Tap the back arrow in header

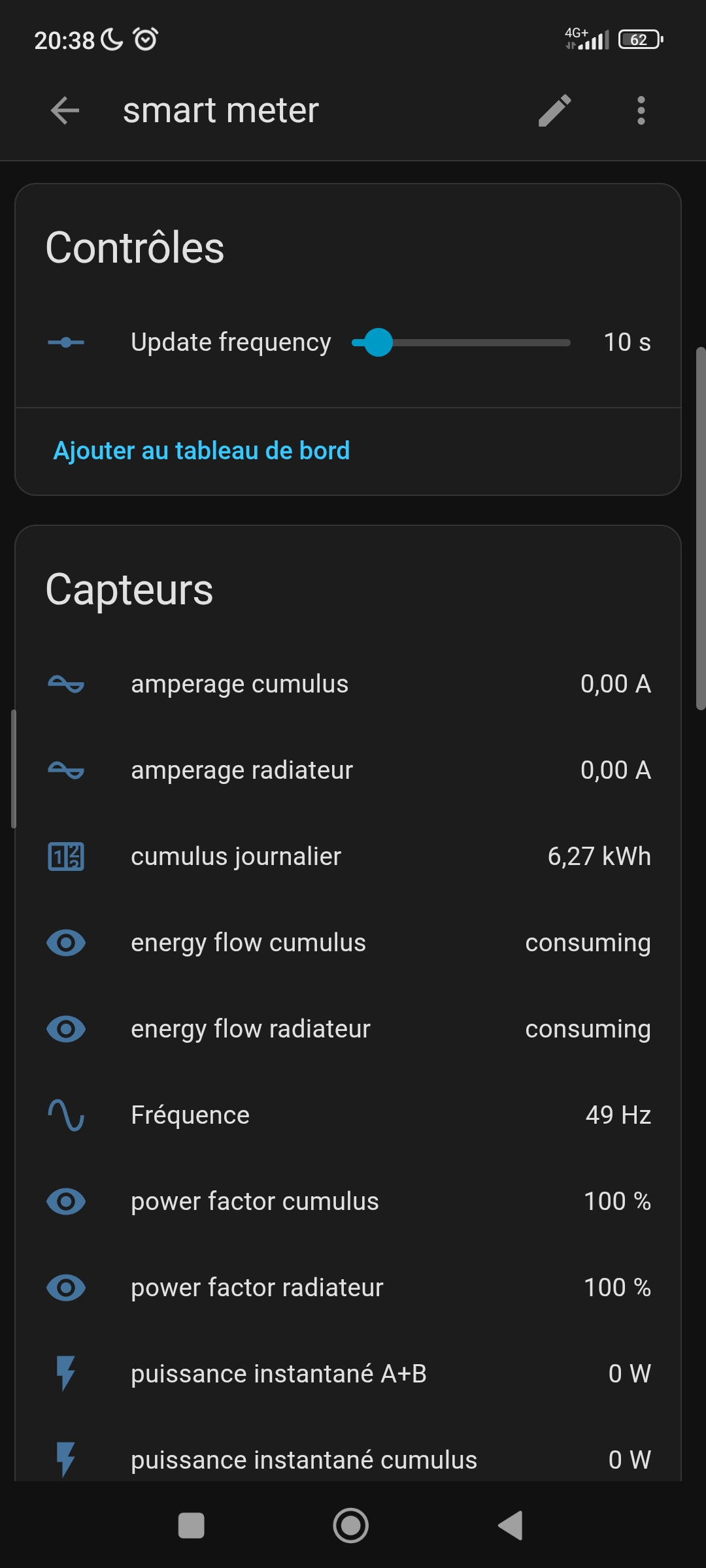pos(65,110)
